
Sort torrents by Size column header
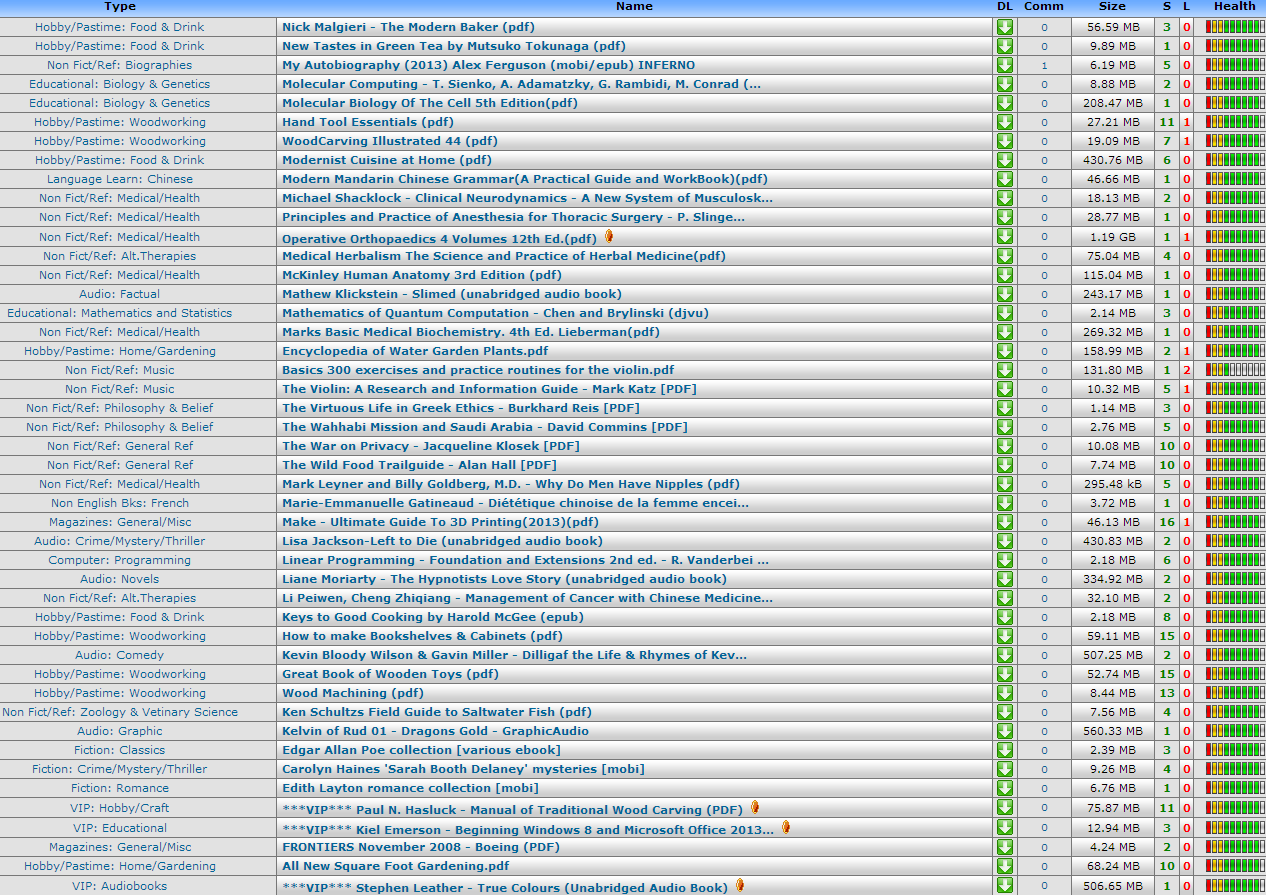1112,7
